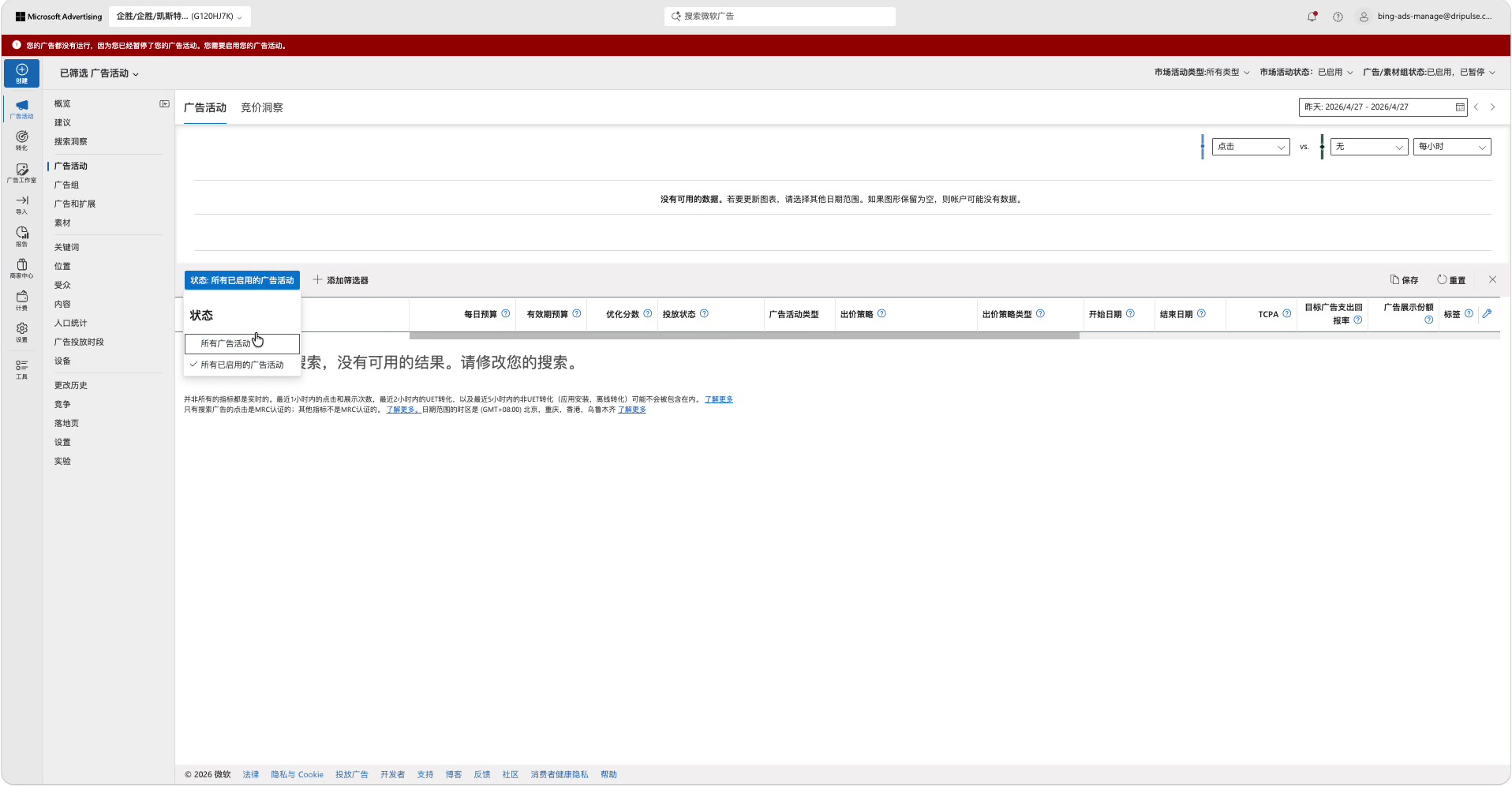Click the 保存 save filter icon
Viewport: 1512px width, 786px height.
coord(1404,280)
